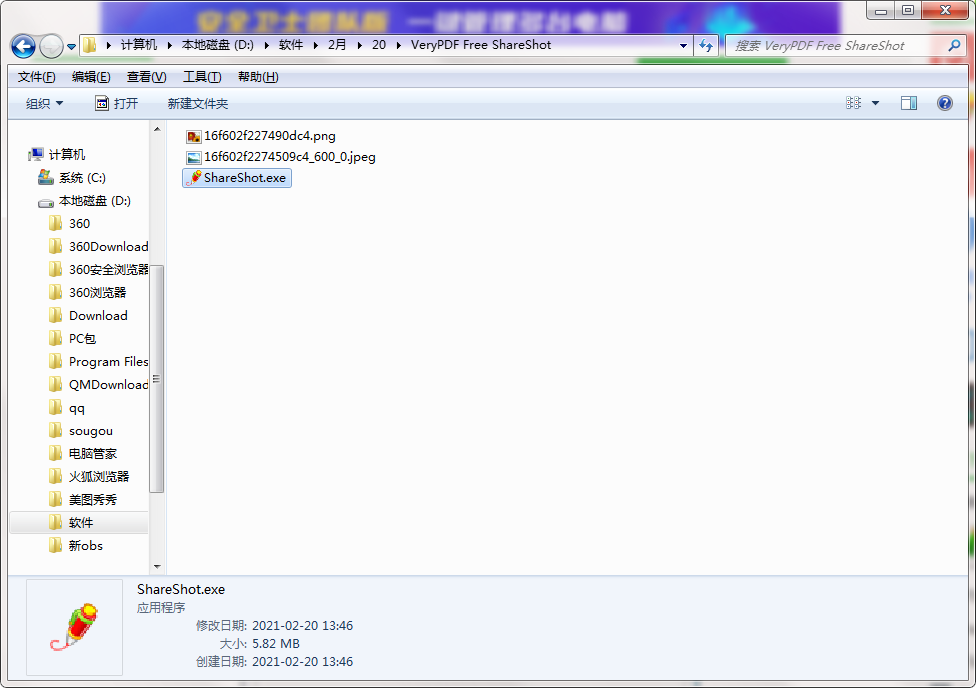Select 计算机 in the navigation tree
976x688 pixels.
click(67, 154)
